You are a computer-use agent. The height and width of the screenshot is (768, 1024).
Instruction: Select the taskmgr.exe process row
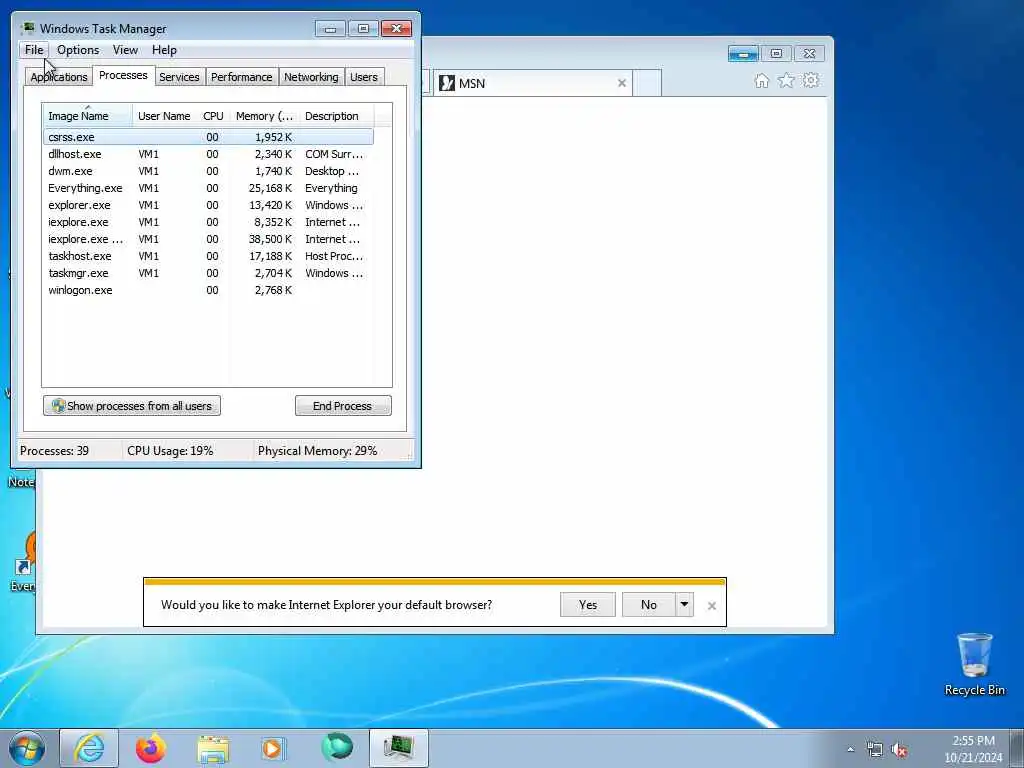tap(208, 273)
